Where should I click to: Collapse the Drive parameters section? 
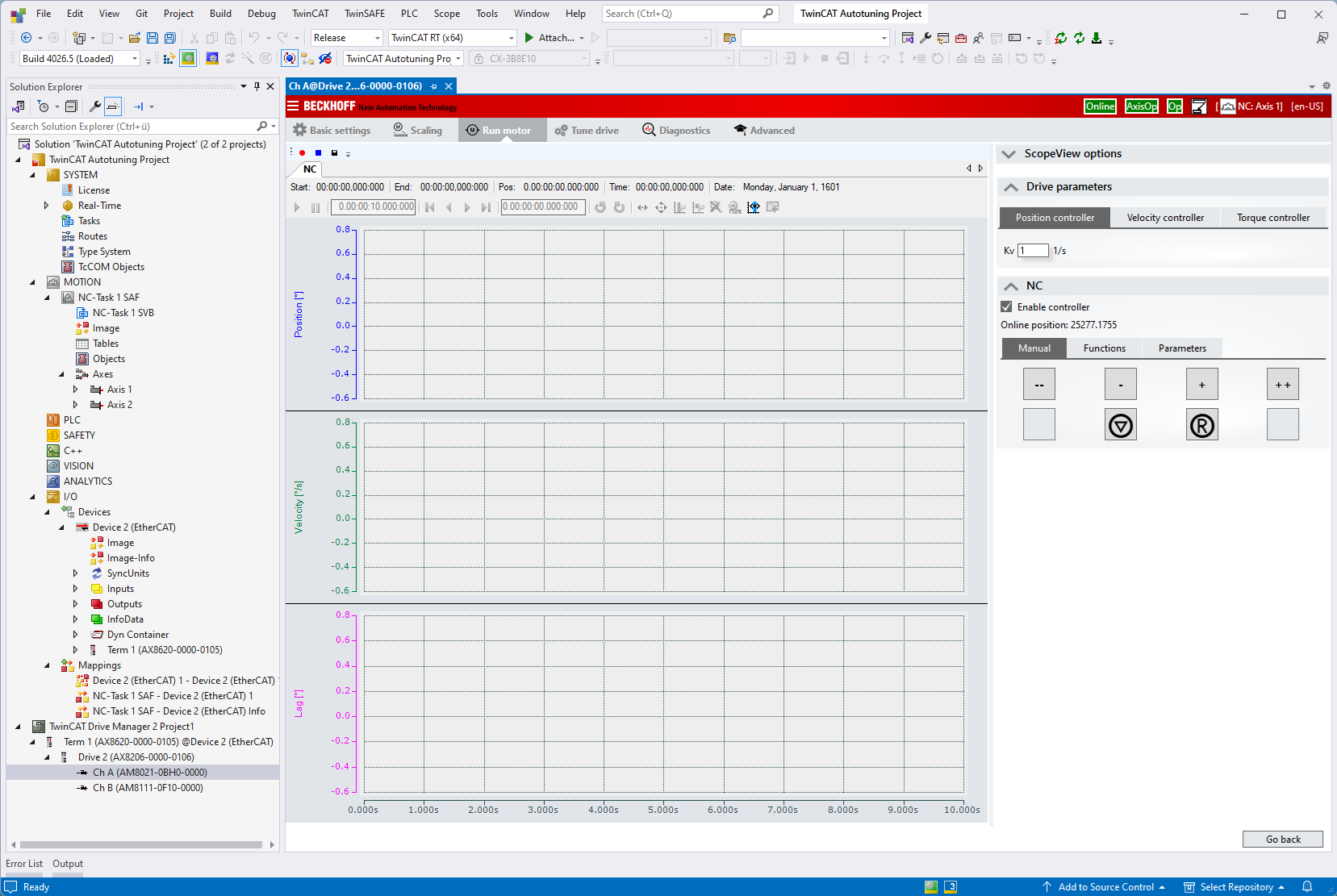click(x=1011, y=187)
